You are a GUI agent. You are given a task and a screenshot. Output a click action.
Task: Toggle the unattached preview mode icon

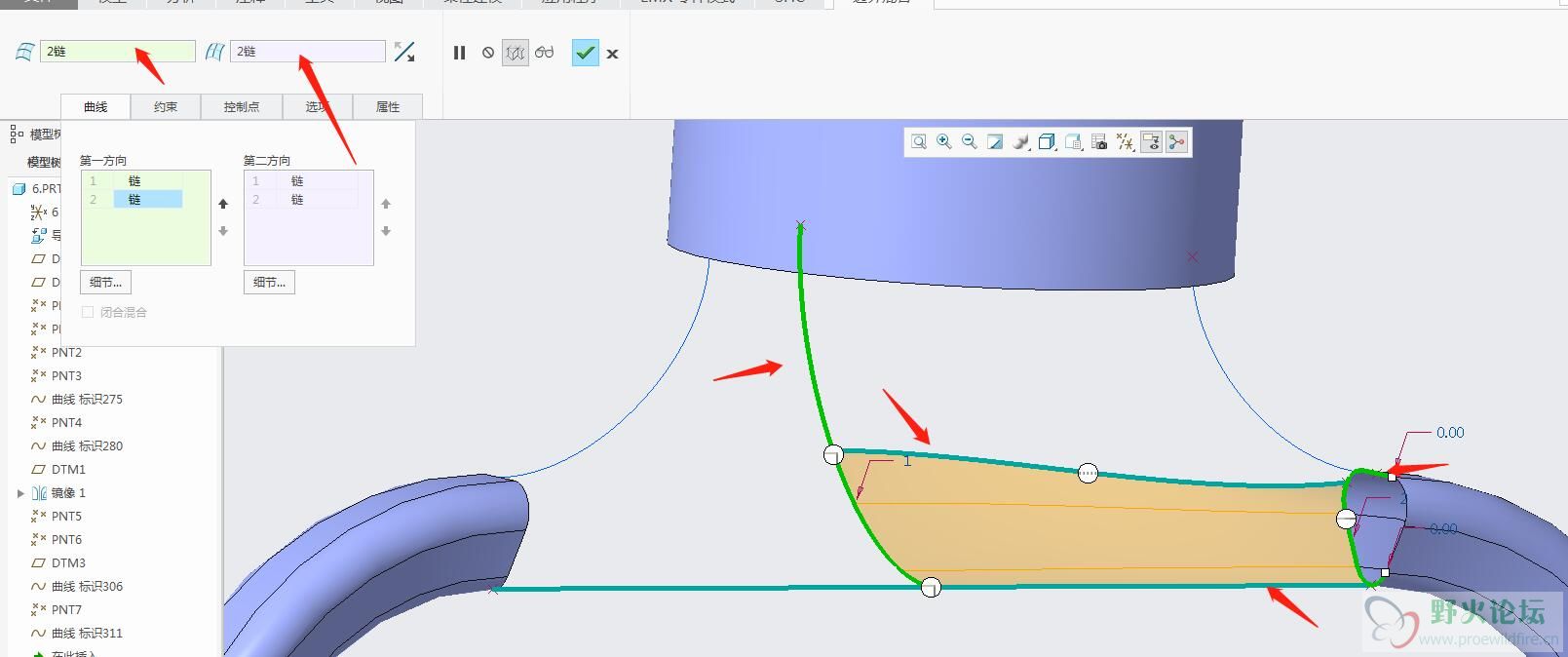(x=516, y=53)
